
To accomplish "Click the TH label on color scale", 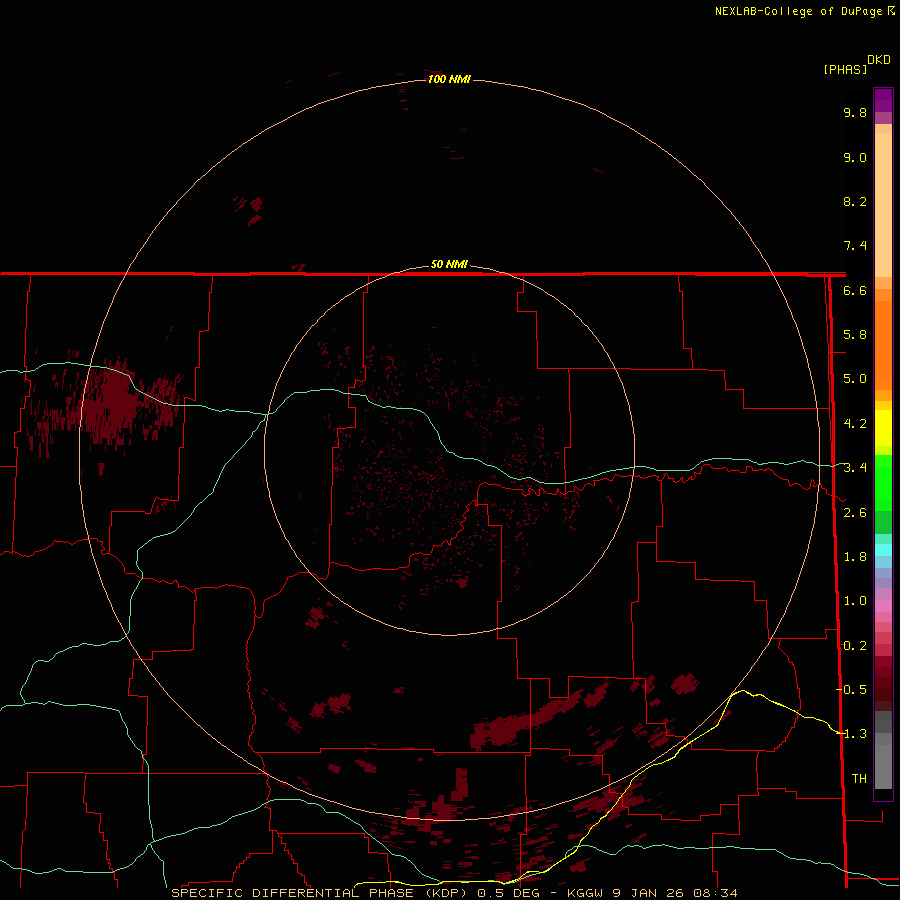I will [859, 778].
